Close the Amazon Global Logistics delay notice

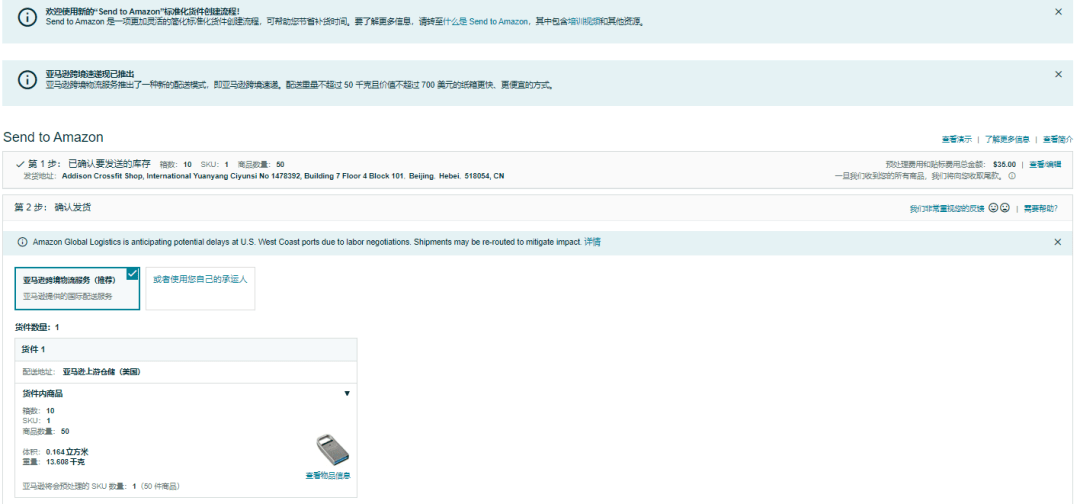[x=1058, y=242]
